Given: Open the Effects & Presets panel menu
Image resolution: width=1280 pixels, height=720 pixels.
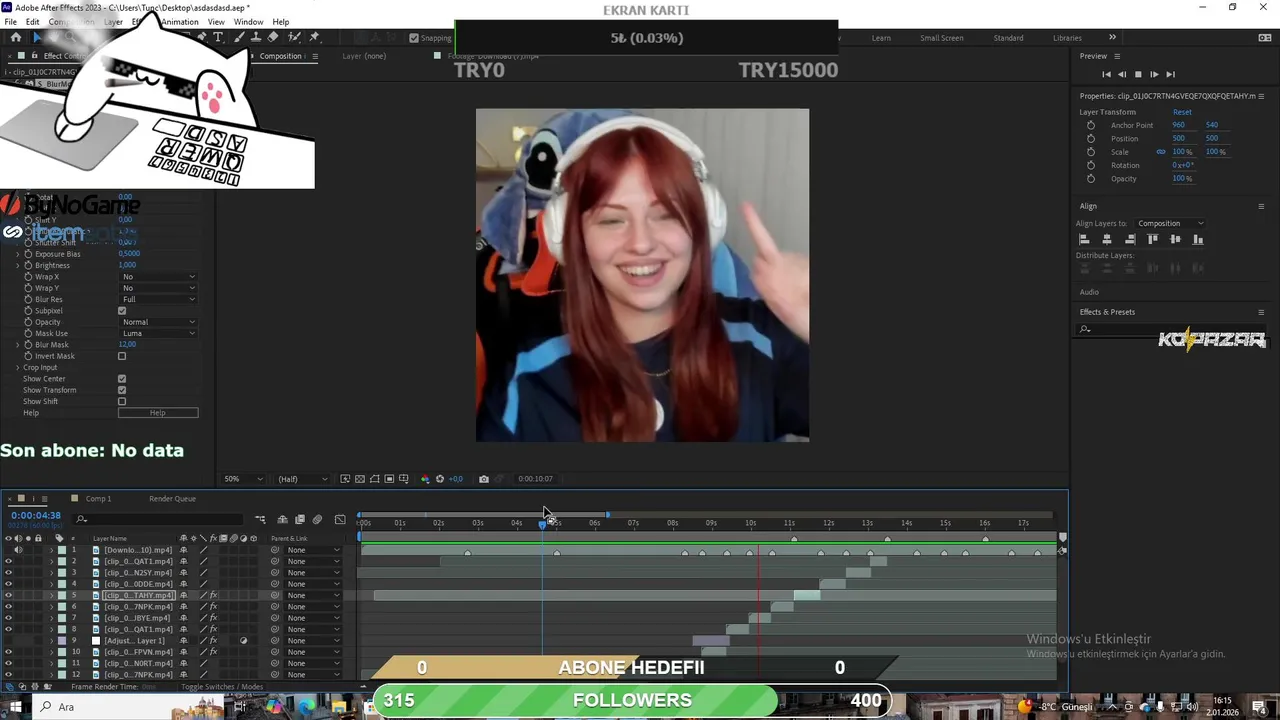Looking at the screenshot, I should 1261,312.
